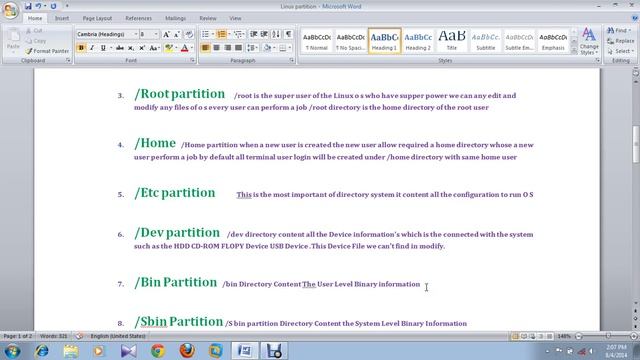640x360 pixels.
Task: Open Firefox from the taskbar
Action: (187, 351)
